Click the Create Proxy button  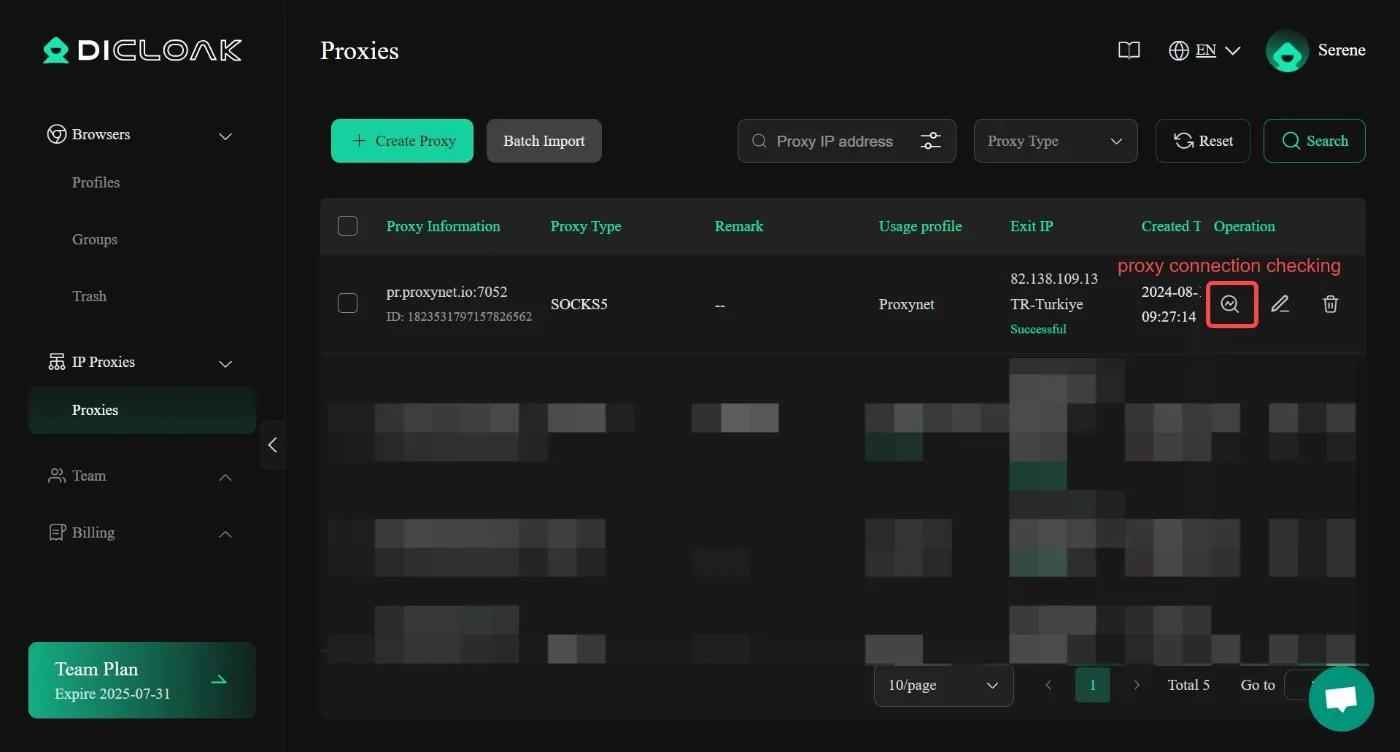[x=402, y=141]
